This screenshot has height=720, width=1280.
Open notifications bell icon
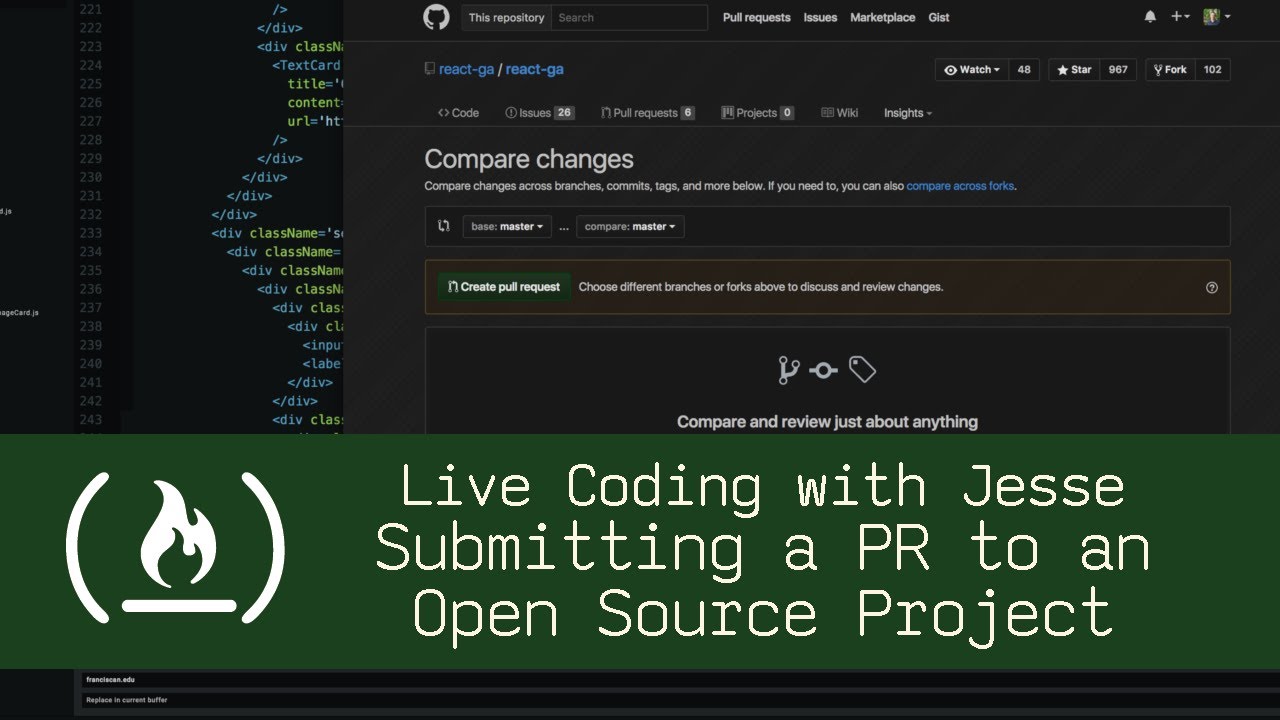(1150, 17)
